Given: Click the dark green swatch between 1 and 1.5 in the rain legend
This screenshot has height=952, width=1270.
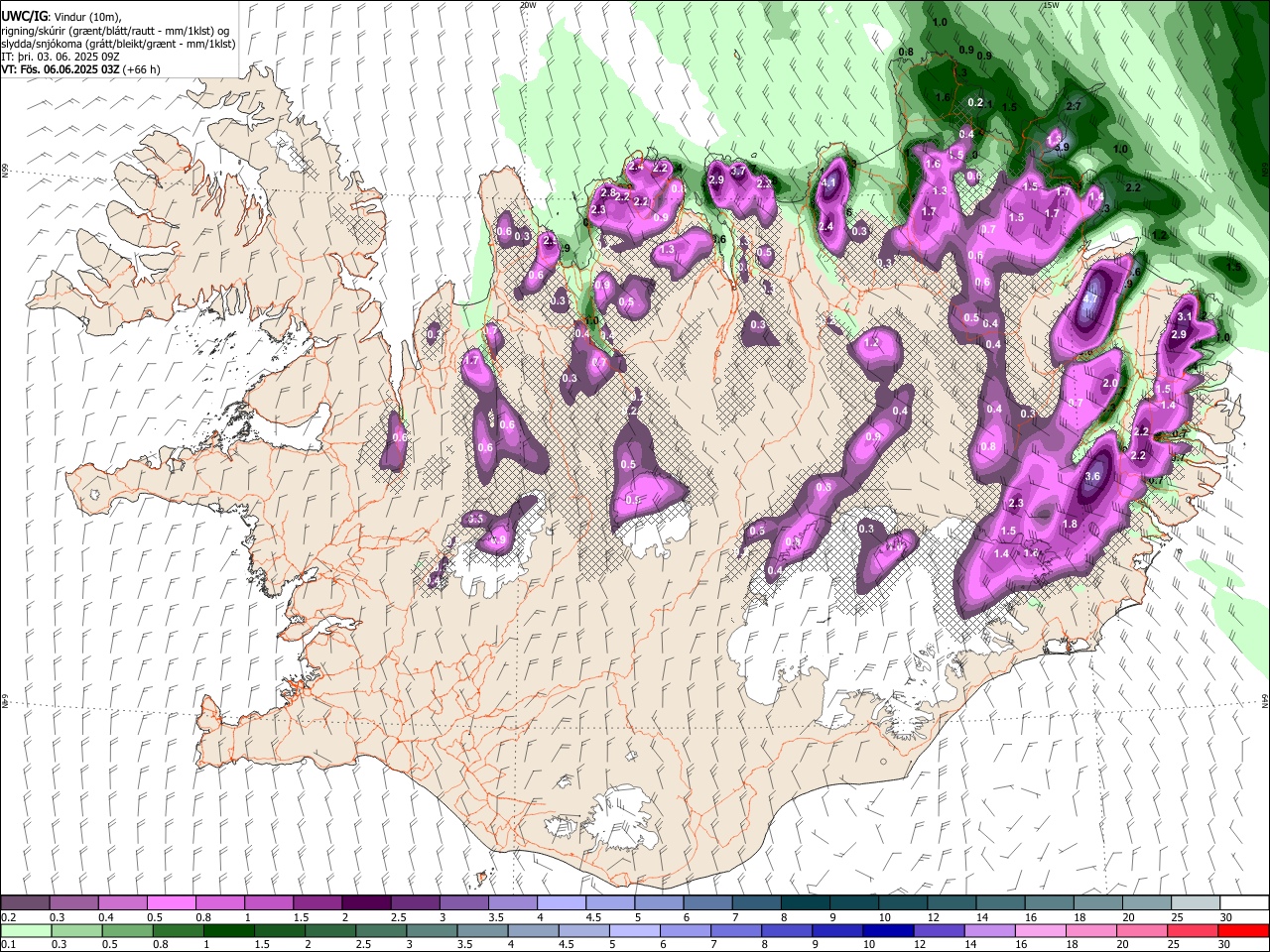Looking at the screenshot, I should (x=229, y=931).
